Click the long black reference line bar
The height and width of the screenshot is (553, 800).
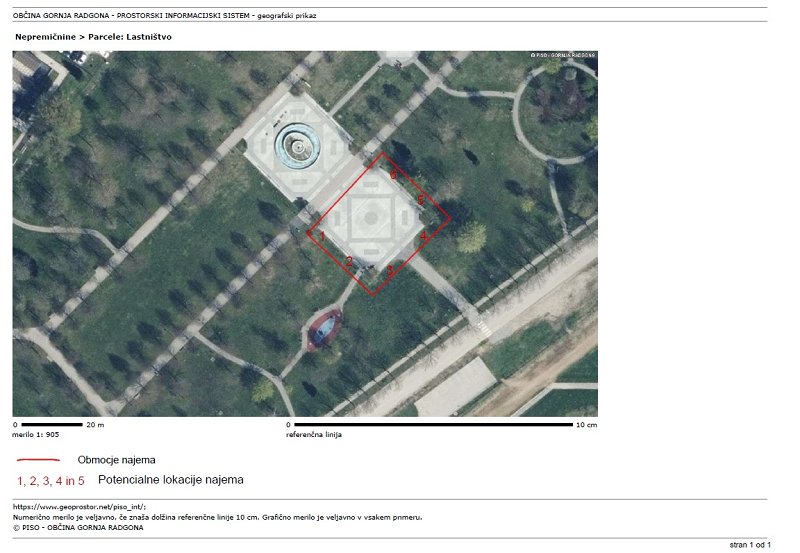click(434, 424)
